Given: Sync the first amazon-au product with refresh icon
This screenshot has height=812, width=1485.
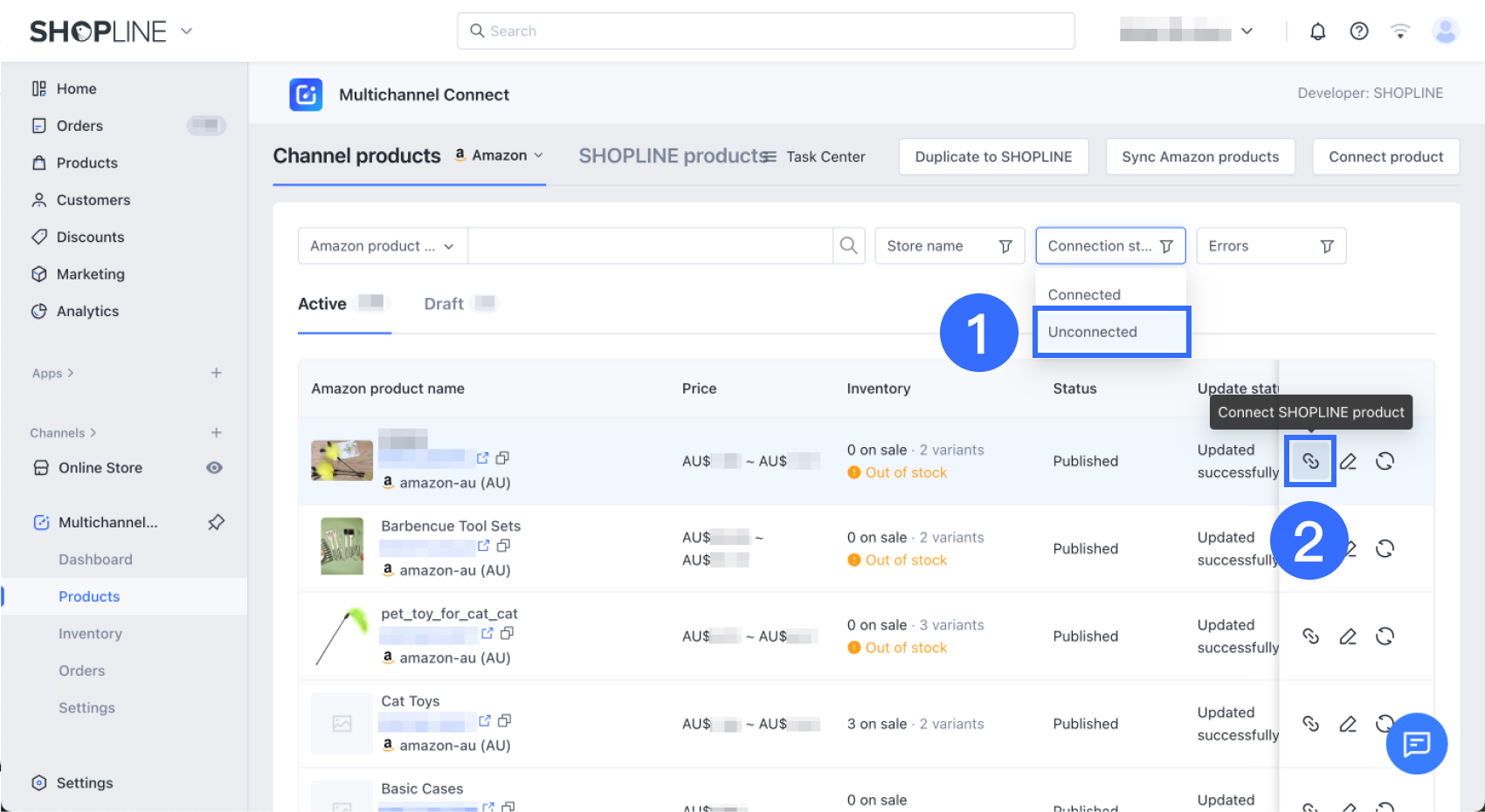Looking at the screenshot, I should coord(1385,461).
